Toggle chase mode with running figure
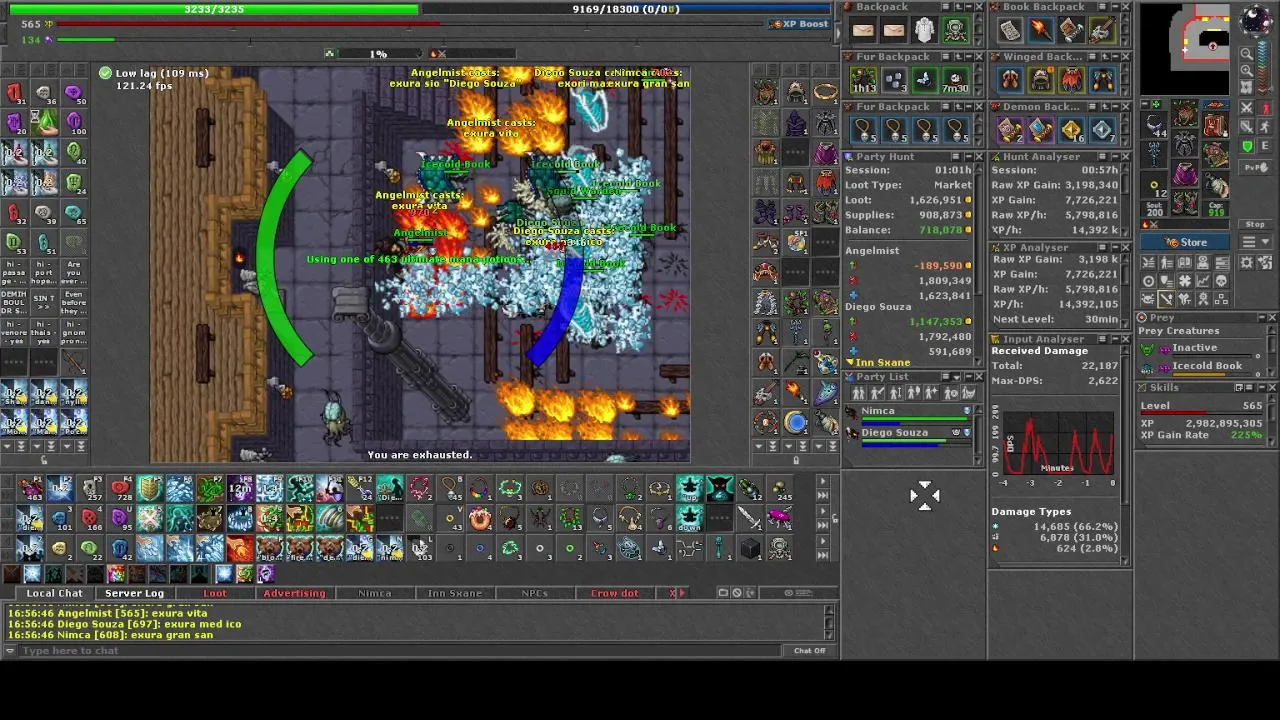The height and width of the screenshot is (720, 1280). [x=1265, y=127]
